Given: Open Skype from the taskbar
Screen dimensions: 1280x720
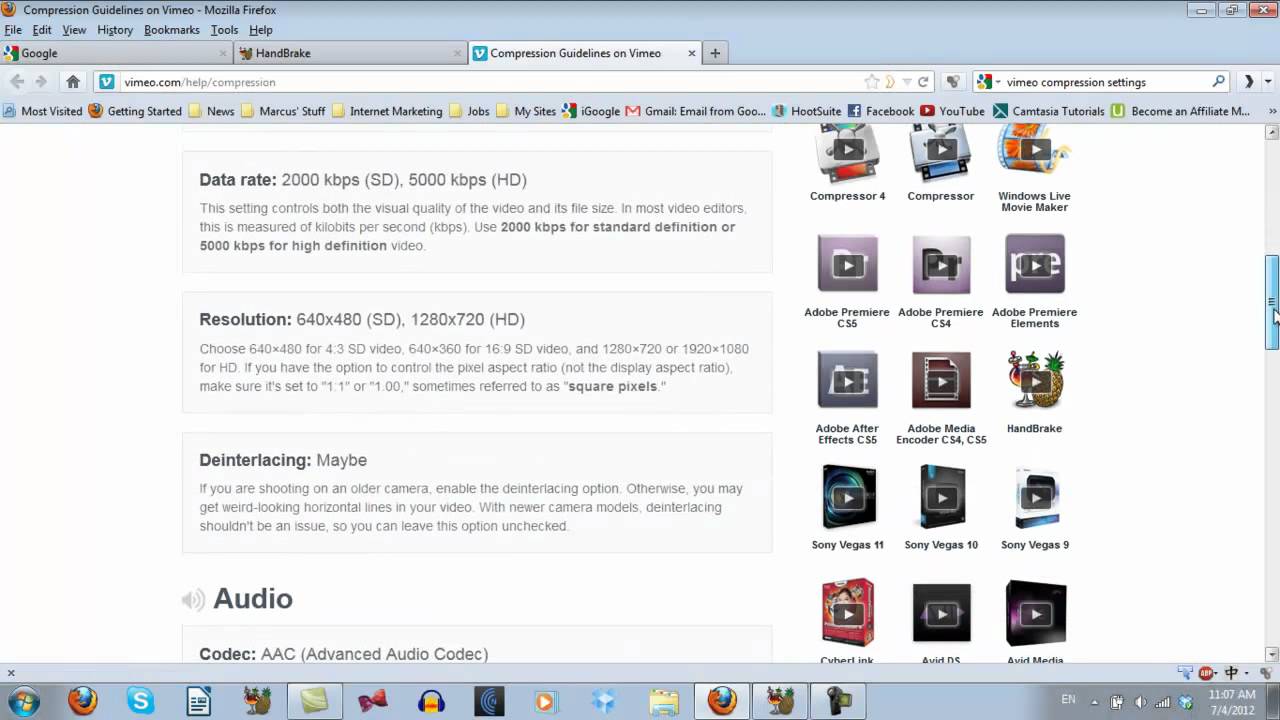Looking at the screenshot, I should (140, 701).
